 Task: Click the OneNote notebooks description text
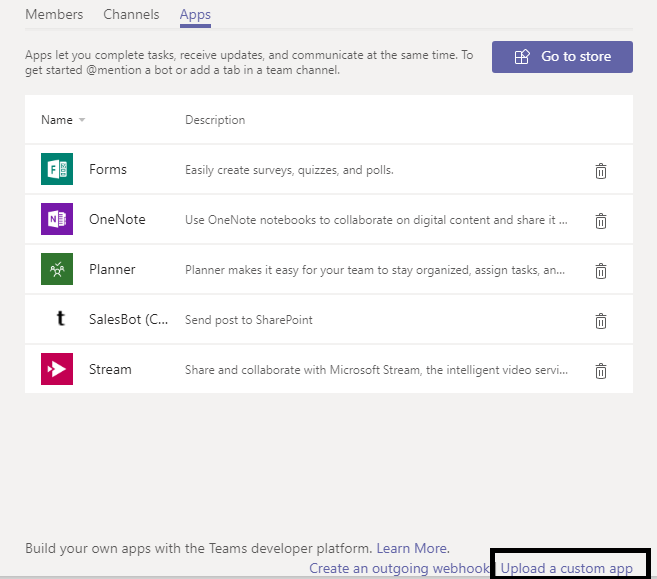point(376,220)
